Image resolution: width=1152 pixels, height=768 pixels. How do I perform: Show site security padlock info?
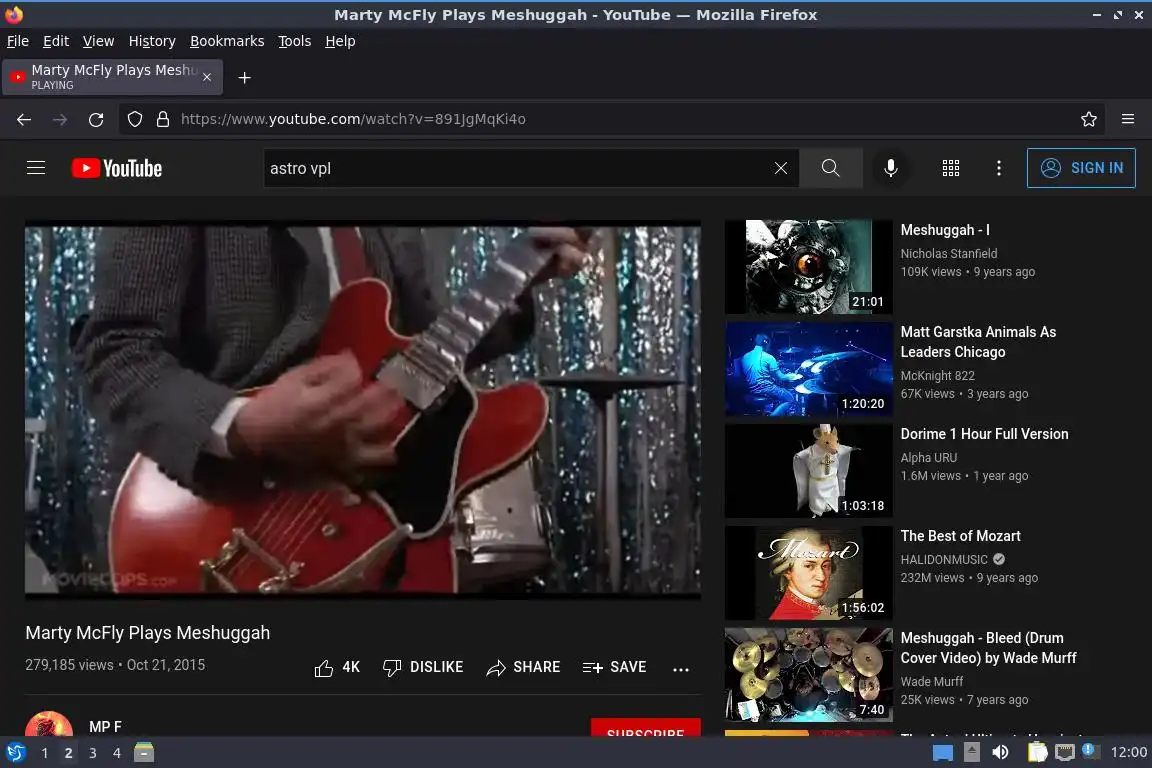pyautogui.click(x=163, y=119)
